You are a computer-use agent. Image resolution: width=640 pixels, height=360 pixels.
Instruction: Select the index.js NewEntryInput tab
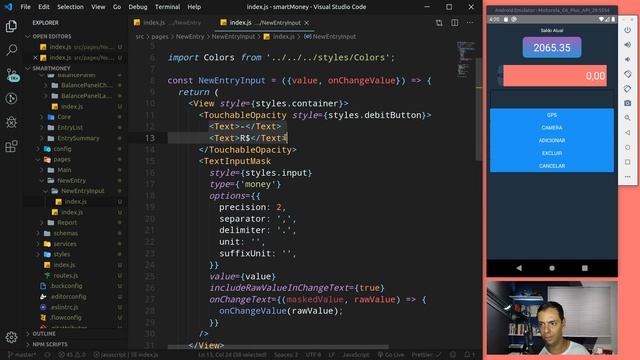click(264, 23)
